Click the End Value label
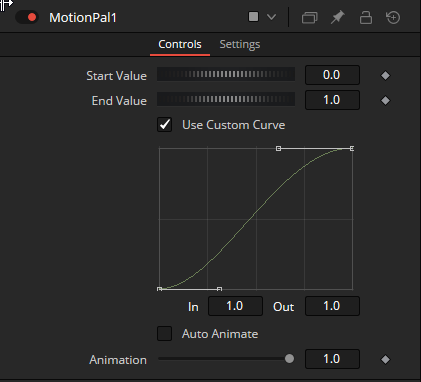Viewport: 421px width, 382px height. coord(119,101)
